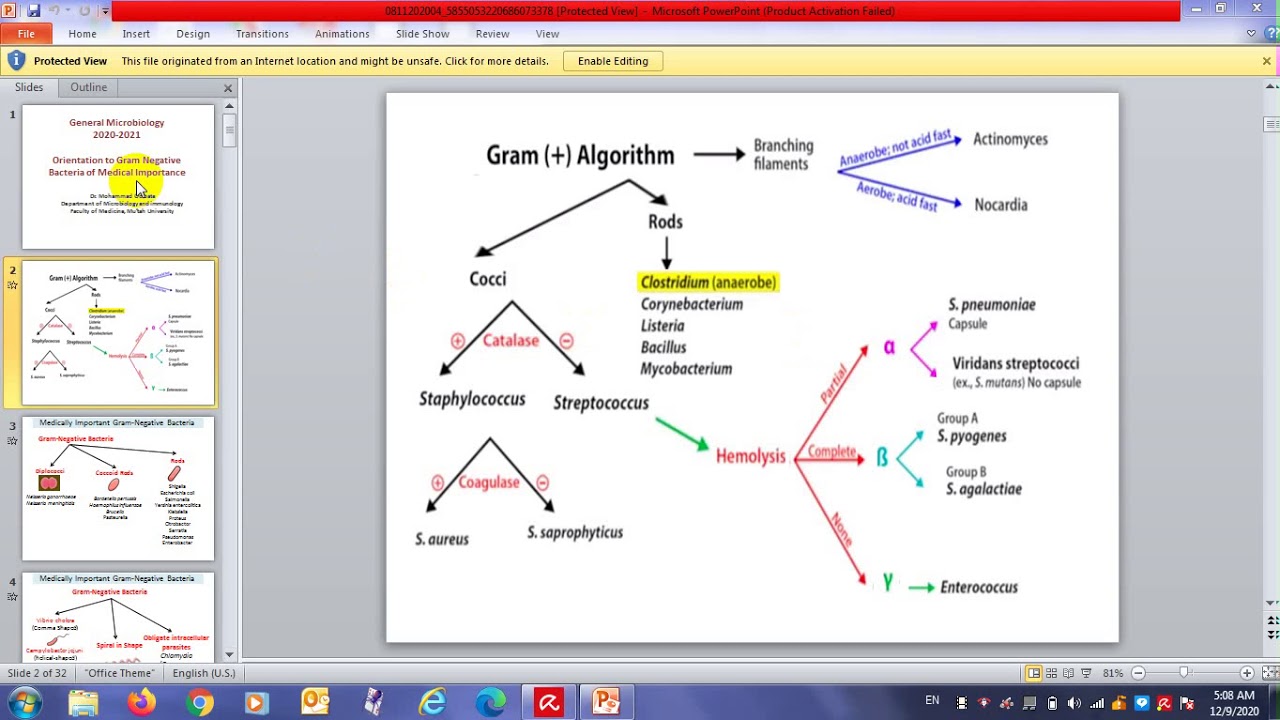Open the Animations ribbon tab
Image resolution: width=1280 pixels, height=720 pixels.
coord(342,34)
